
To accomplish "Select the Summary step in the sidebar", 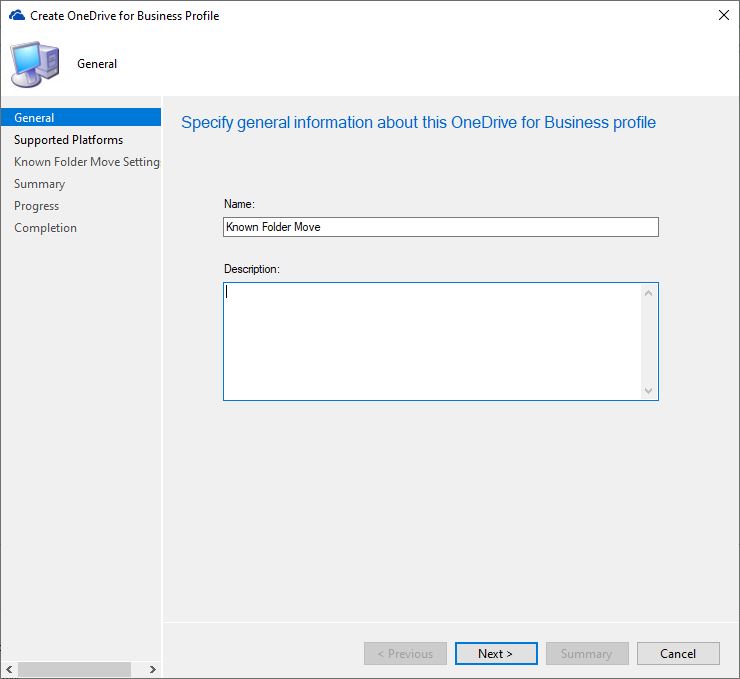I will click(x=40, y=184).
